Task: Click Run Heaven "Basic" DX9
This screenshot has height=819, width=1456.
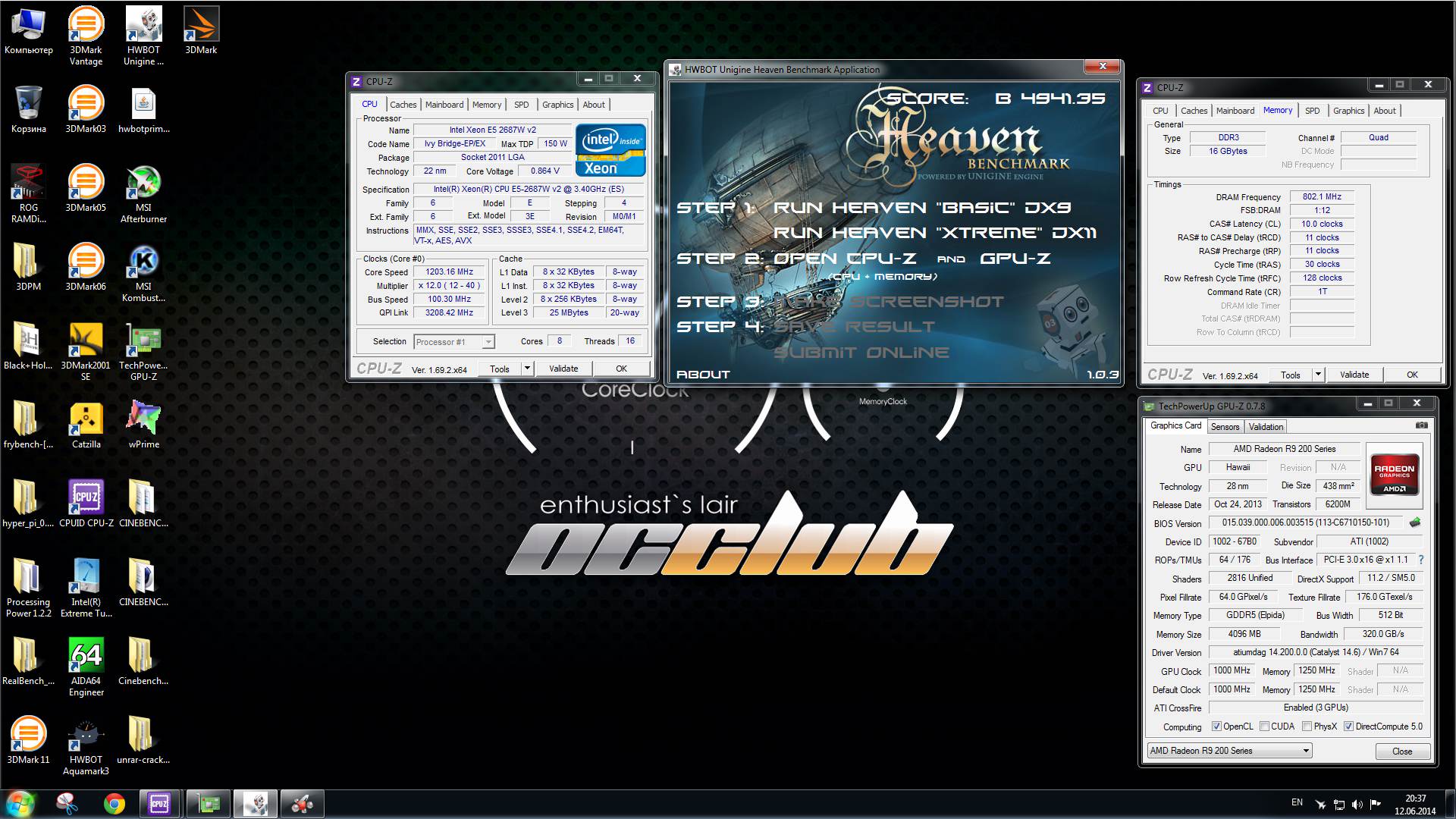Action: click(922, 208)
